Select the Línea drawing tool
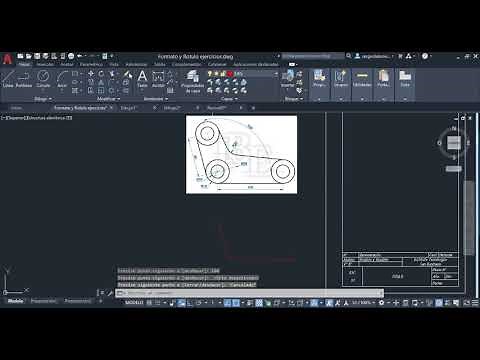Screen dimensions: 480x360 click(8, 79)
